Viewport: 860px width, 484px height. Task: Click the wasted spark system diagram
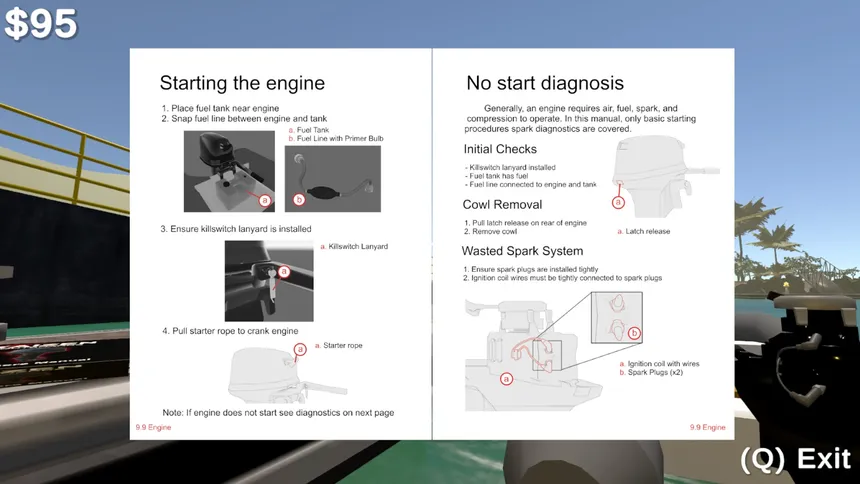click(533, 356)
